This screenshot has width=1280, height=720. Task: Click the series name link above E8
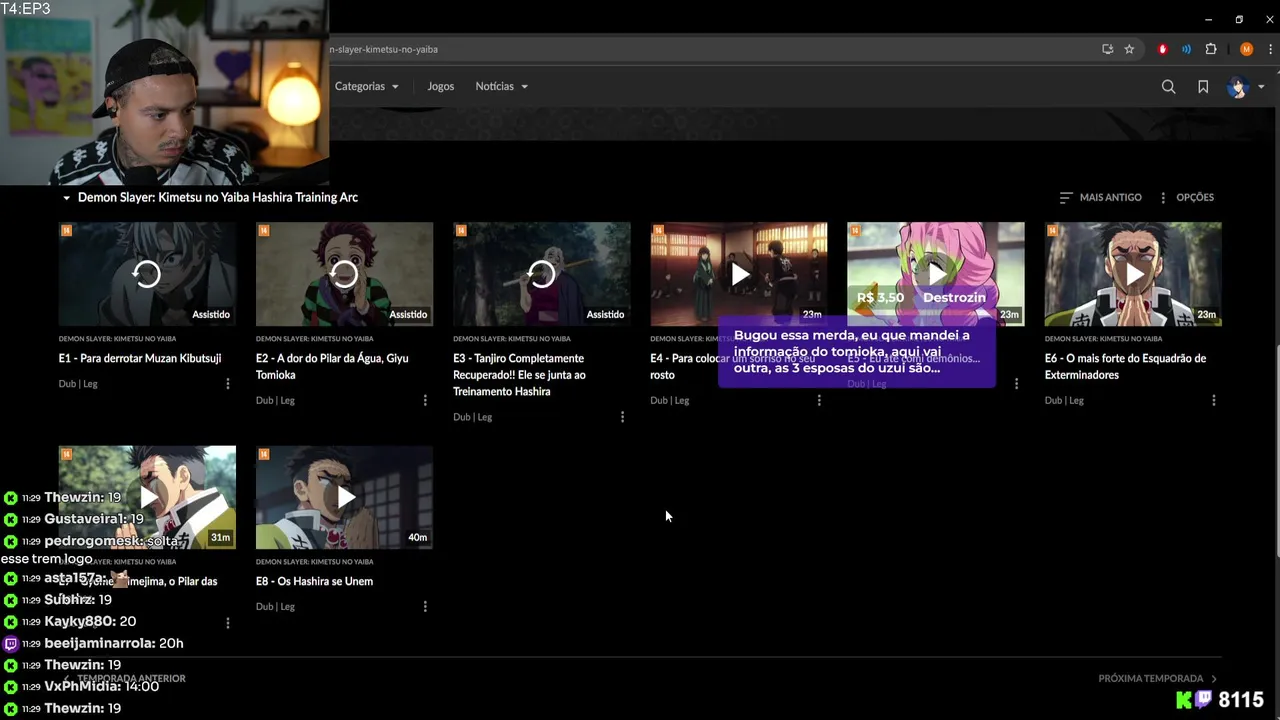pyautogui.click(x=314, y=562)
